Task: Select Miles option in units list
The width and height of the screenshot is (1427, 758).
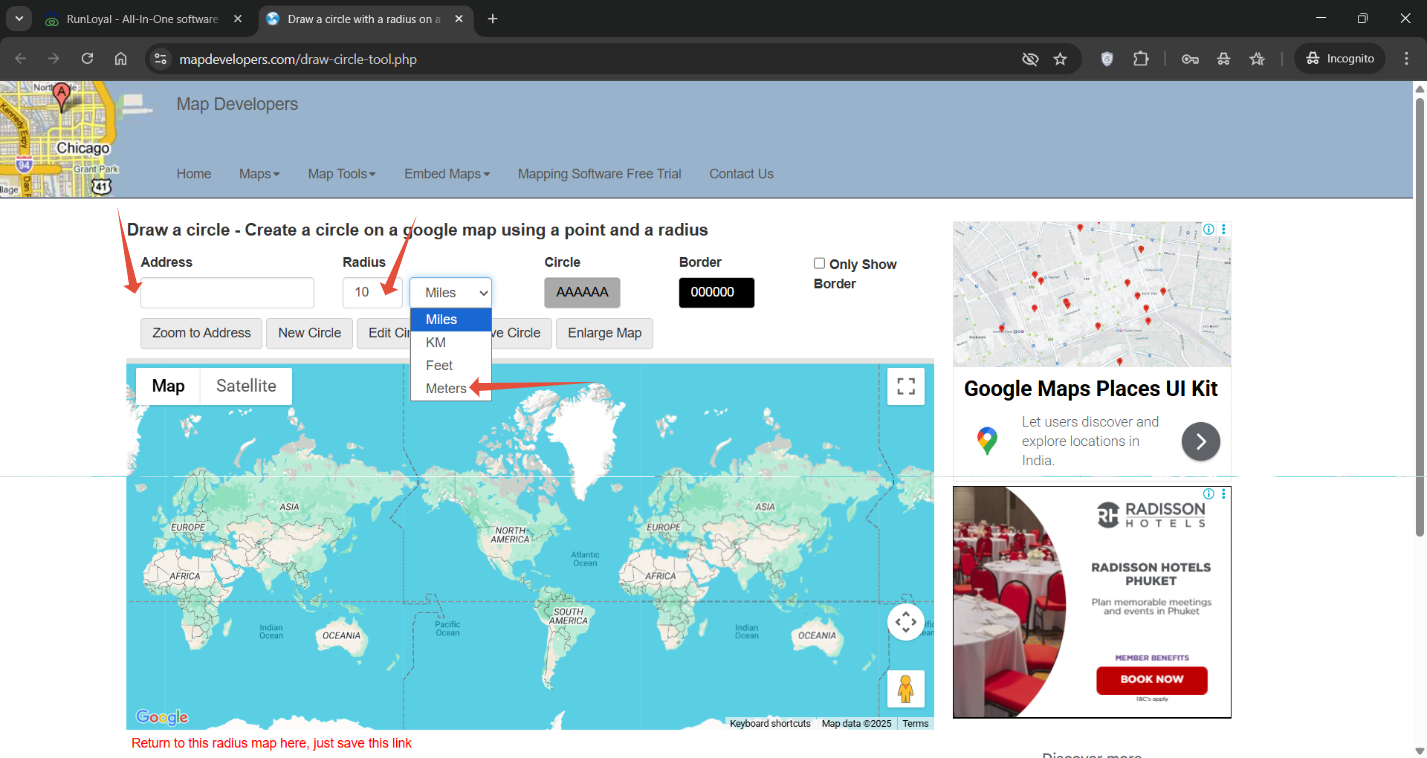Action: click(451, 319)
